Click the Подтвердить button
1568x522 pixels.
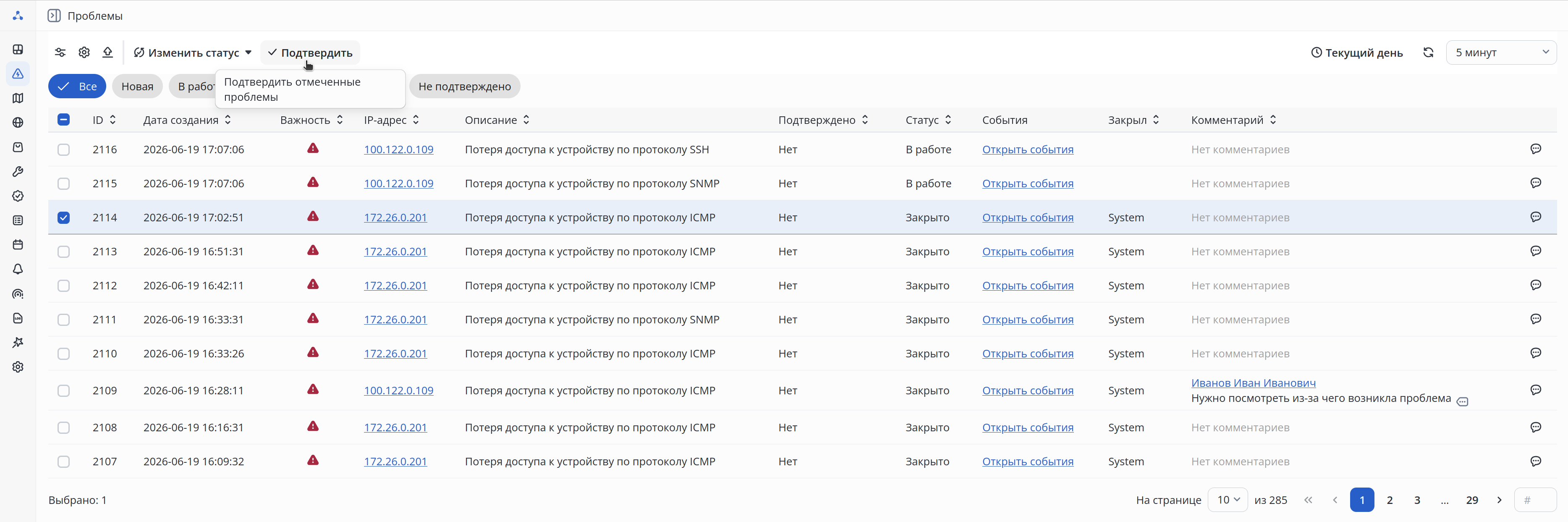(x=310, y=52)
